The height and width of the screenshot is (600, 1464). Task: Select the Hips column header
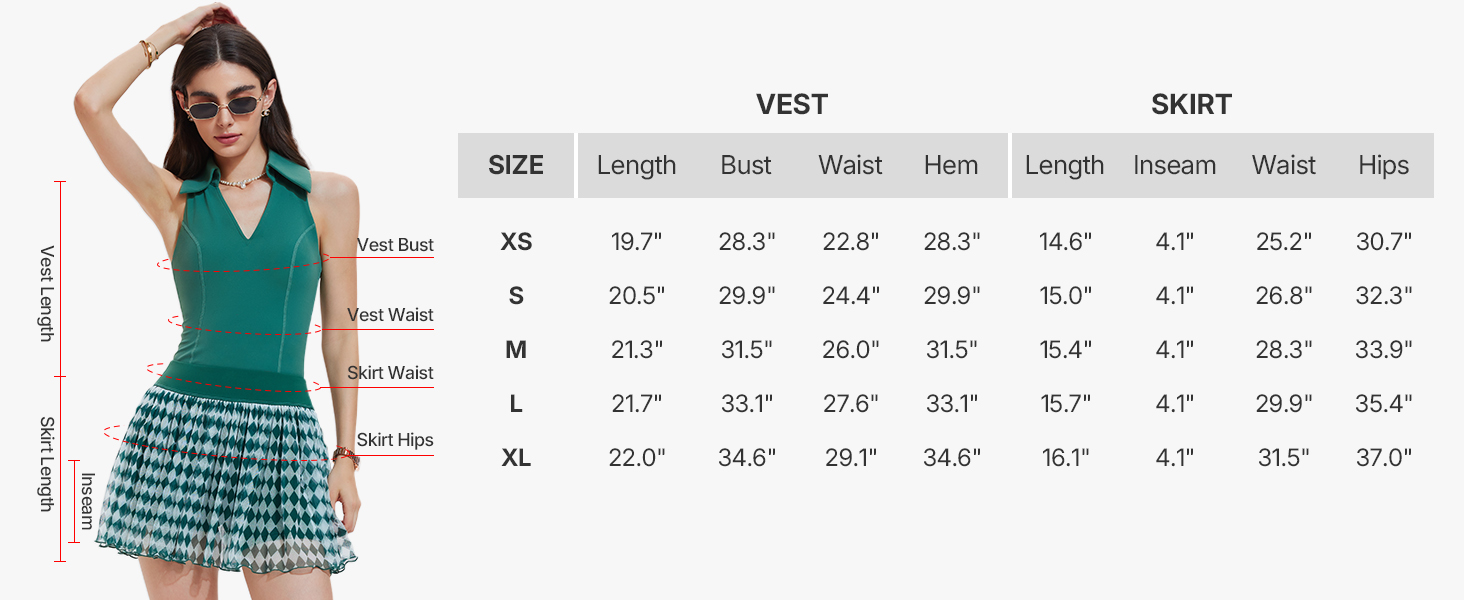1383,165
